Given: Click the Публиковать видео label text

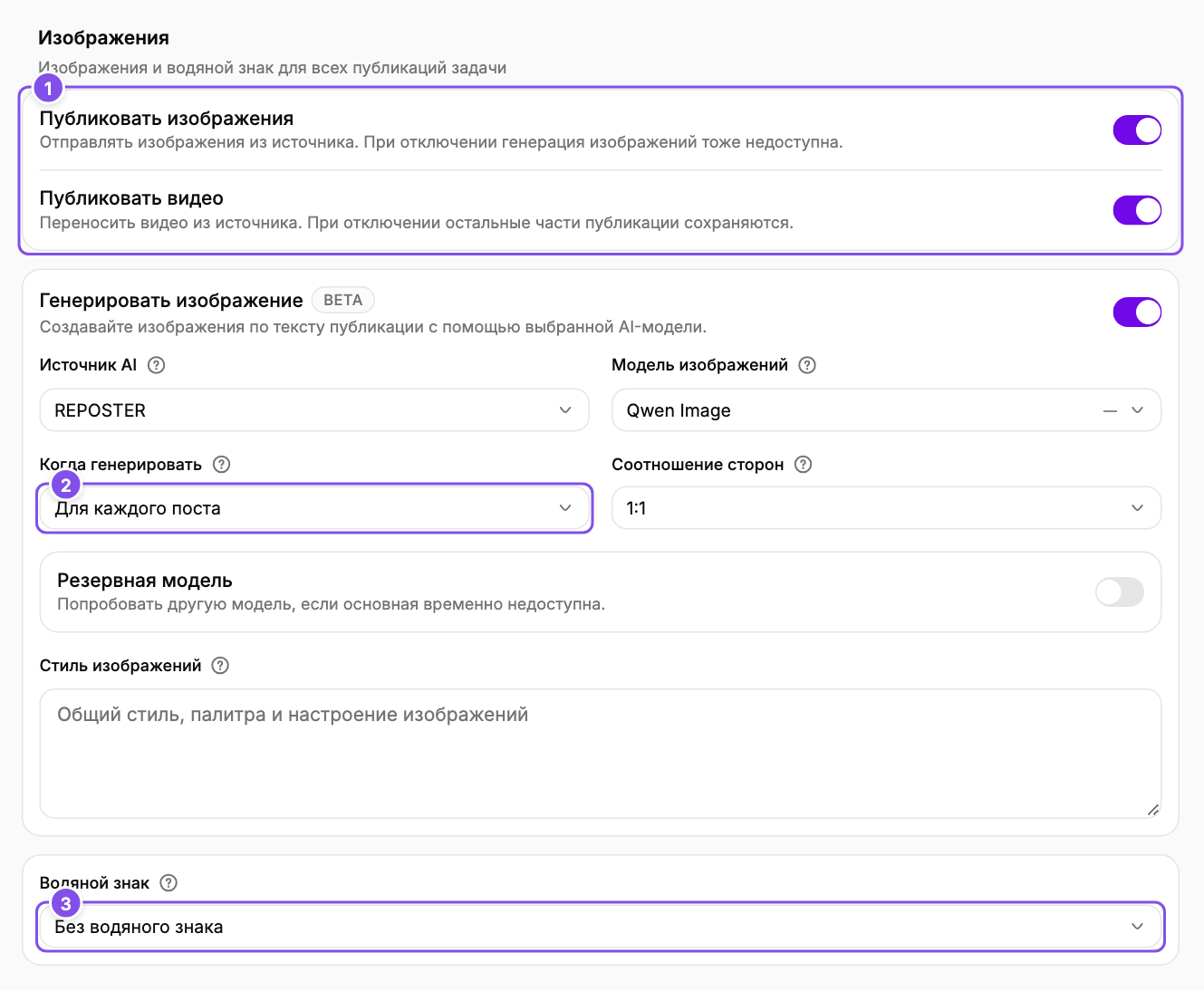Looking at the screenshot, I should (131, 198).
